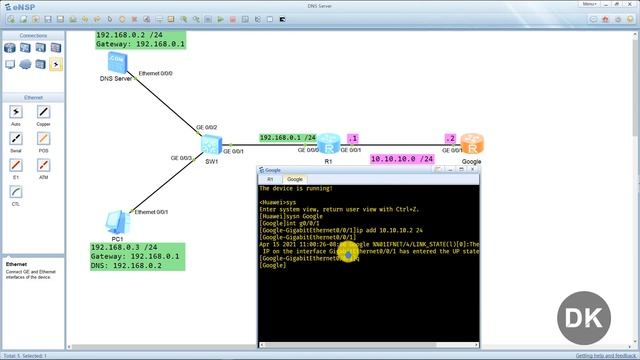Select the PC end-device category icon
This screenshot has width=640, height=360.
click(x=10, y=64)
